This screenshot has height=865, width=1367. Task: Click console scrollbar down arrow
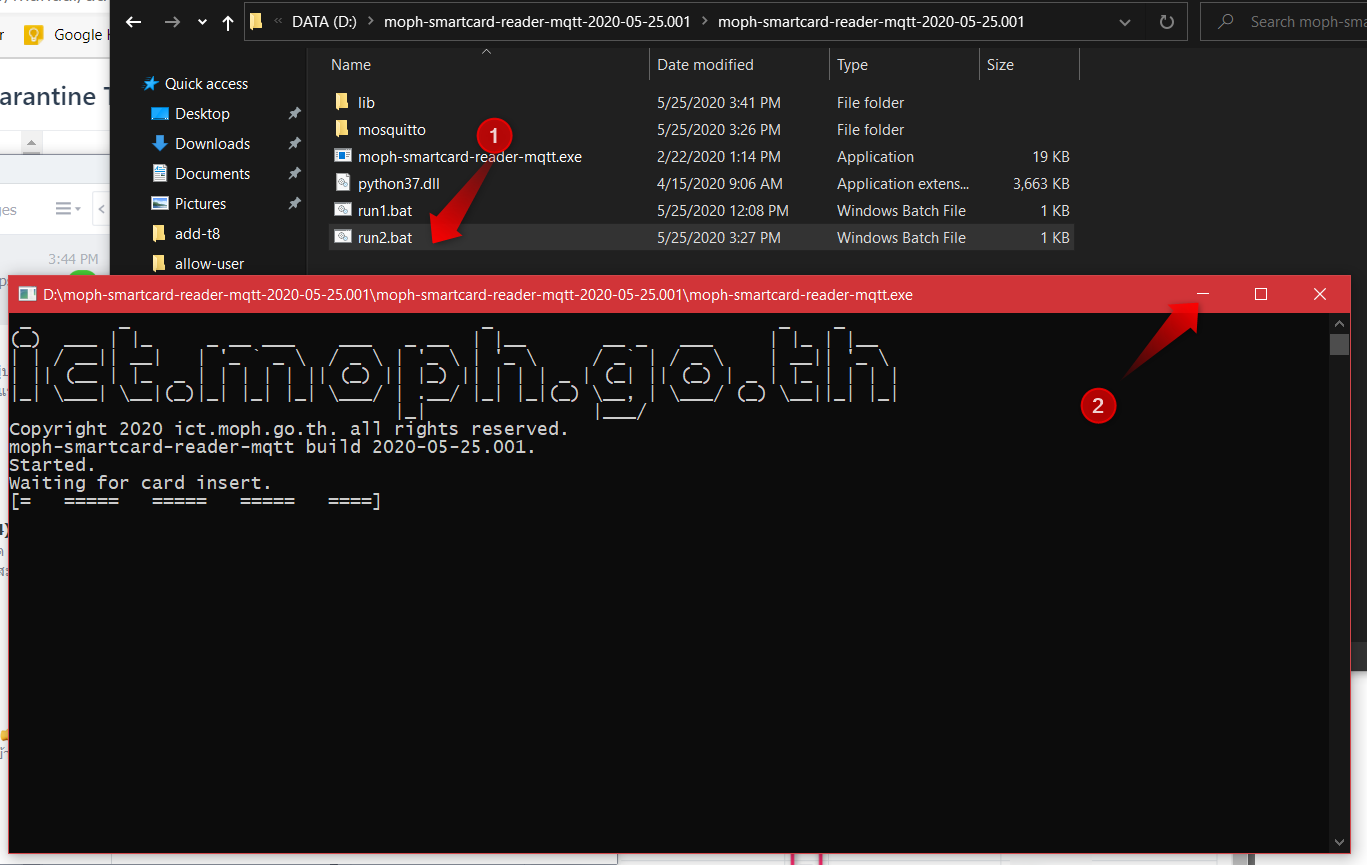point(1339,843)
